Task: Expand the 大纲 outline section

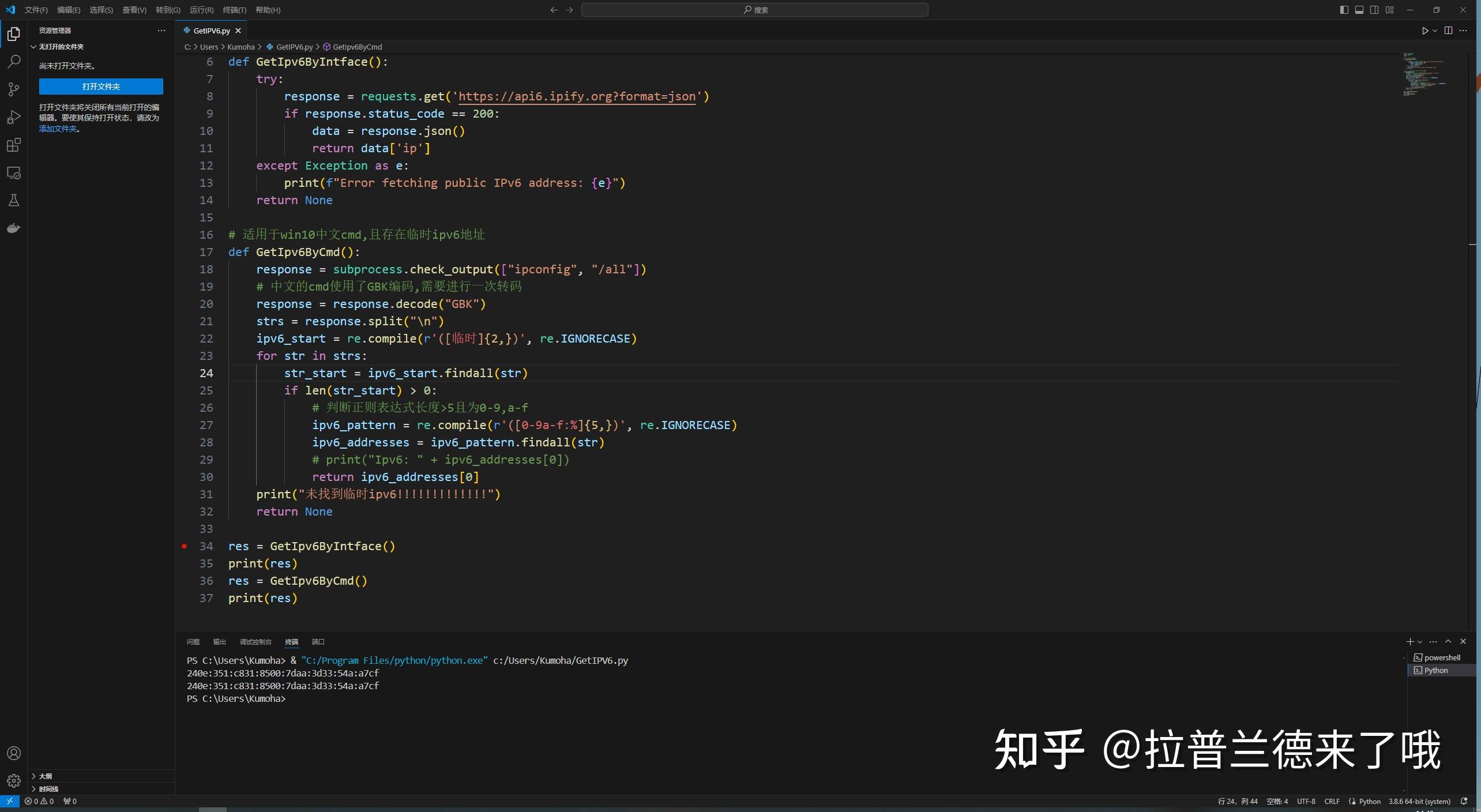Action: point(45,776)
